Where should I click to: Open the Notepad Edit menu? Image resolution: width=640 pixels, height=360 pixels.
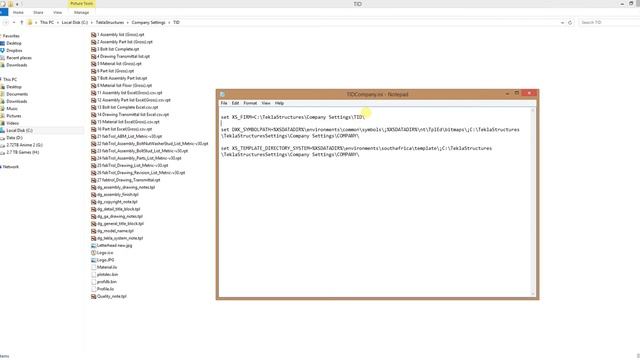[236, 103]
